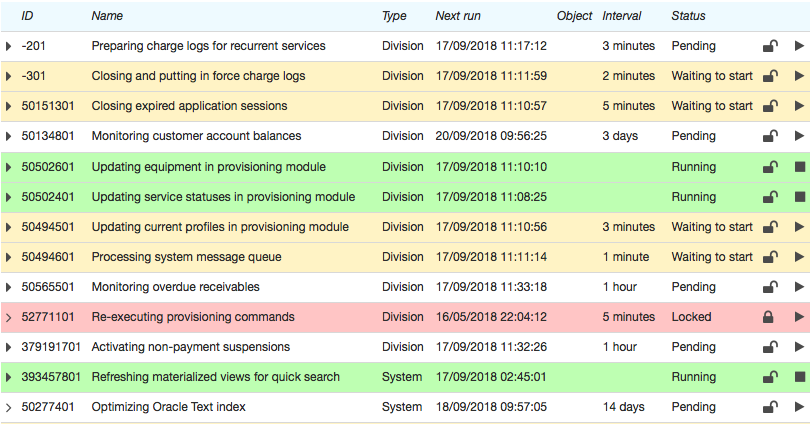This screenshot has height=424, width=810.
Task: Click lock icon for Optimizing Oracle Text index
Action: [x=770, y=406]
